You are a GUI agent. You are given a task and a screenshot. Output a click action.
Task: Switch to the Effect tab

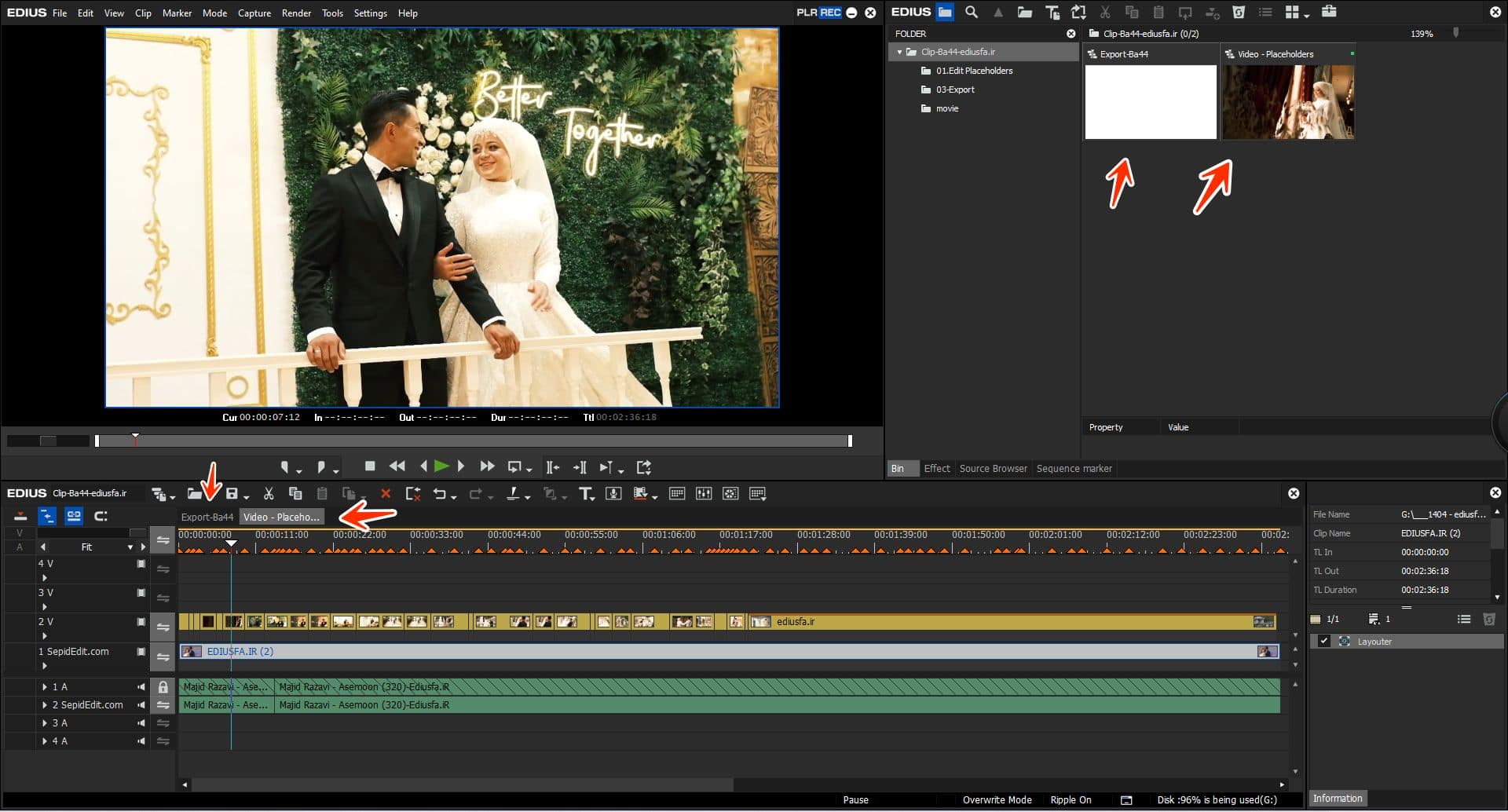937,469
